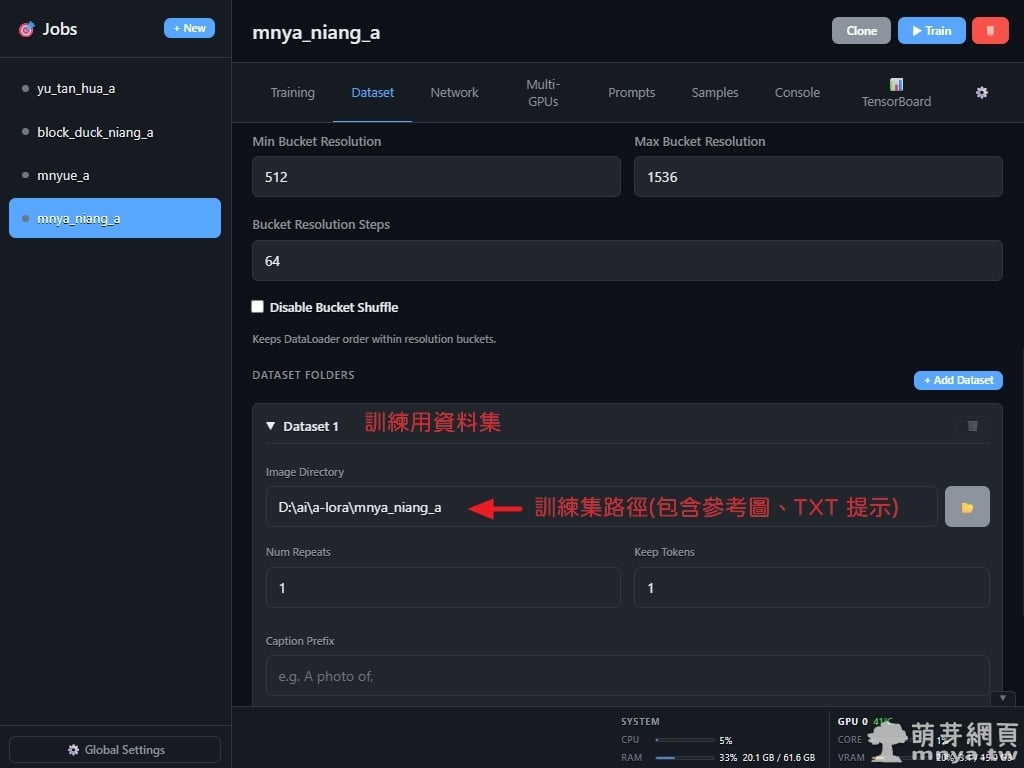This screenshot has height=768, width=1024.
Task: Create a new job
Action: [x=189, y=29]
